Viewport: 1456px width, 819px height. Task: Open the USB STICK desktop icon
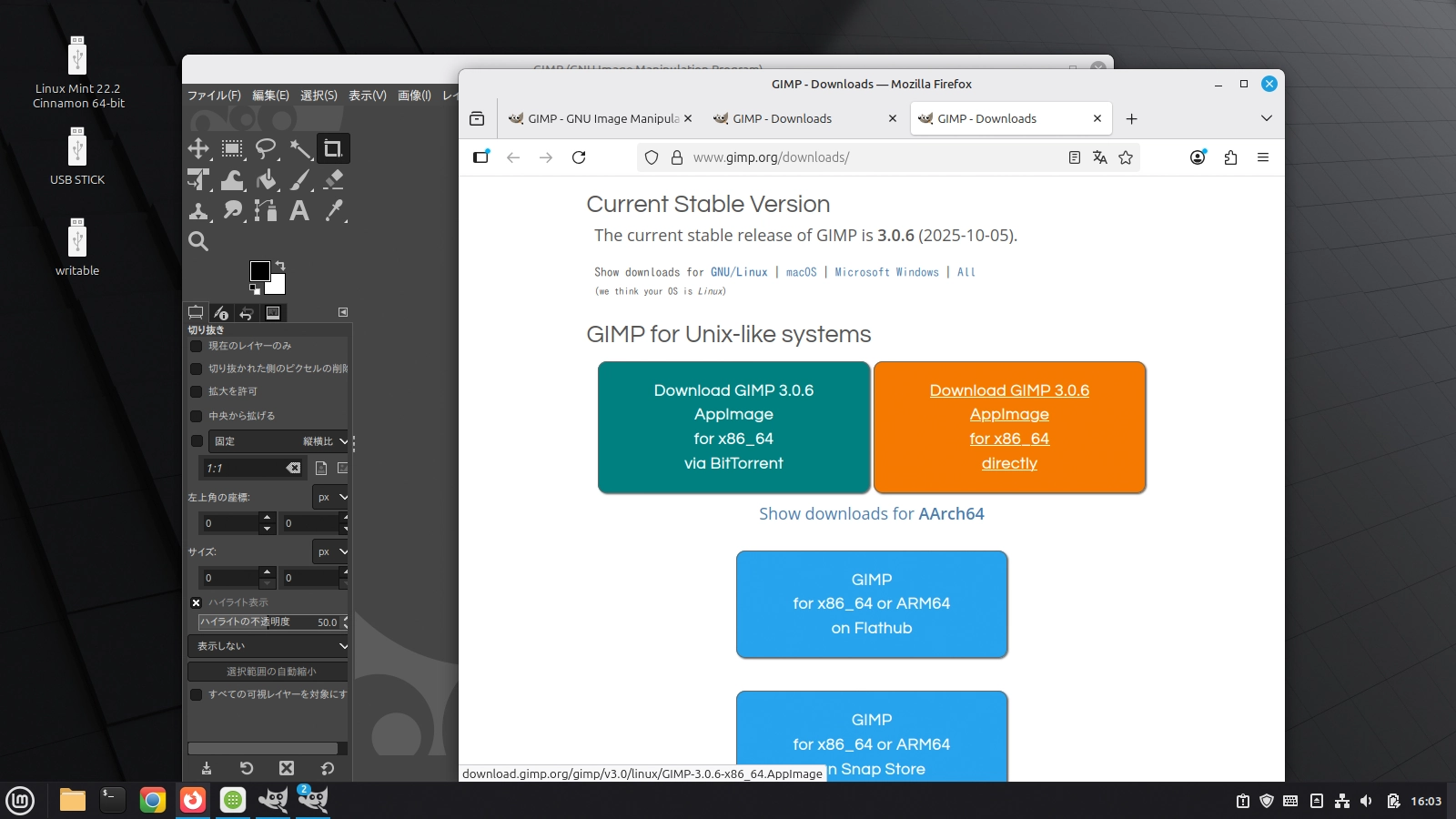77,156
